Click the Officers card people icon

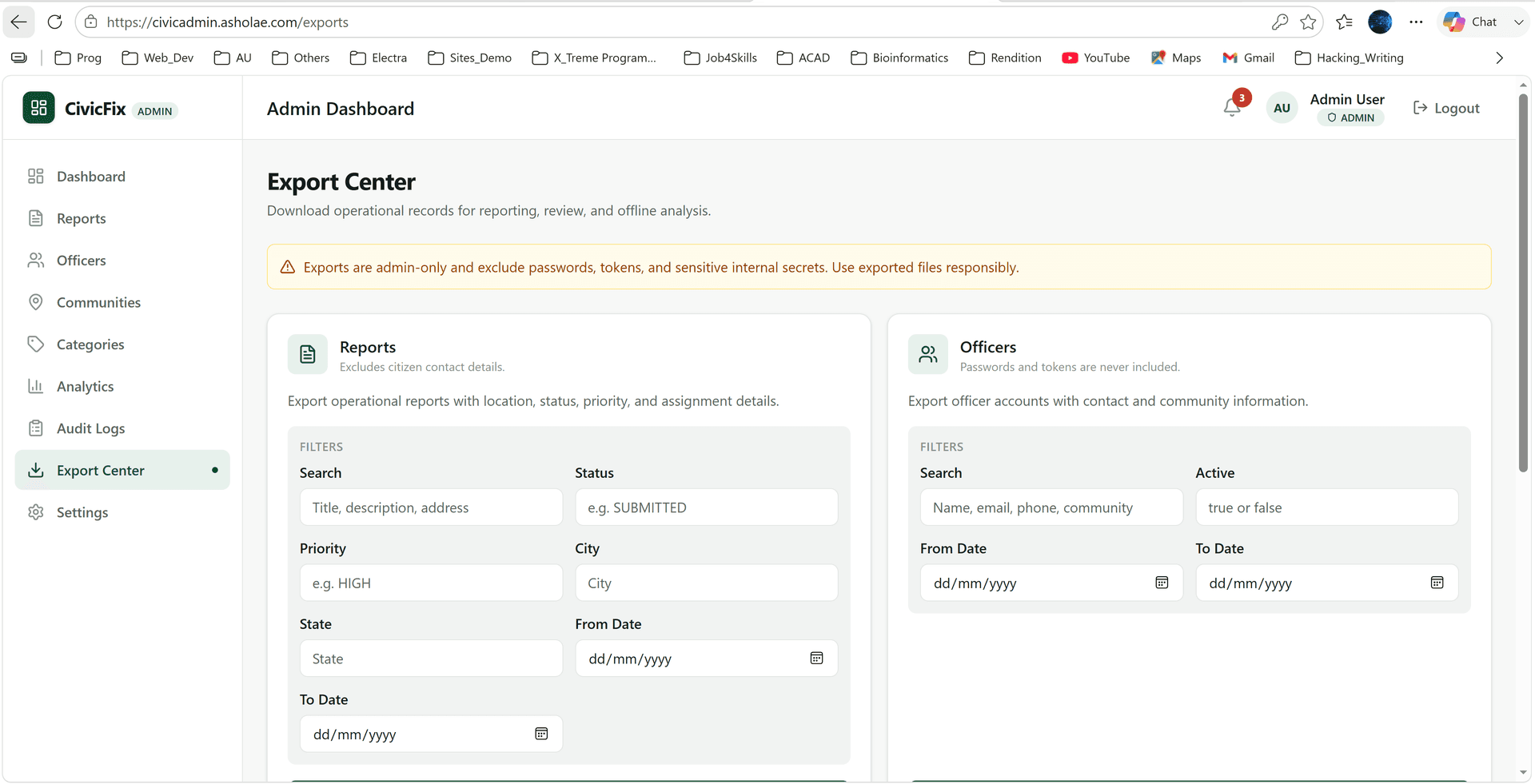pos(928,354)
